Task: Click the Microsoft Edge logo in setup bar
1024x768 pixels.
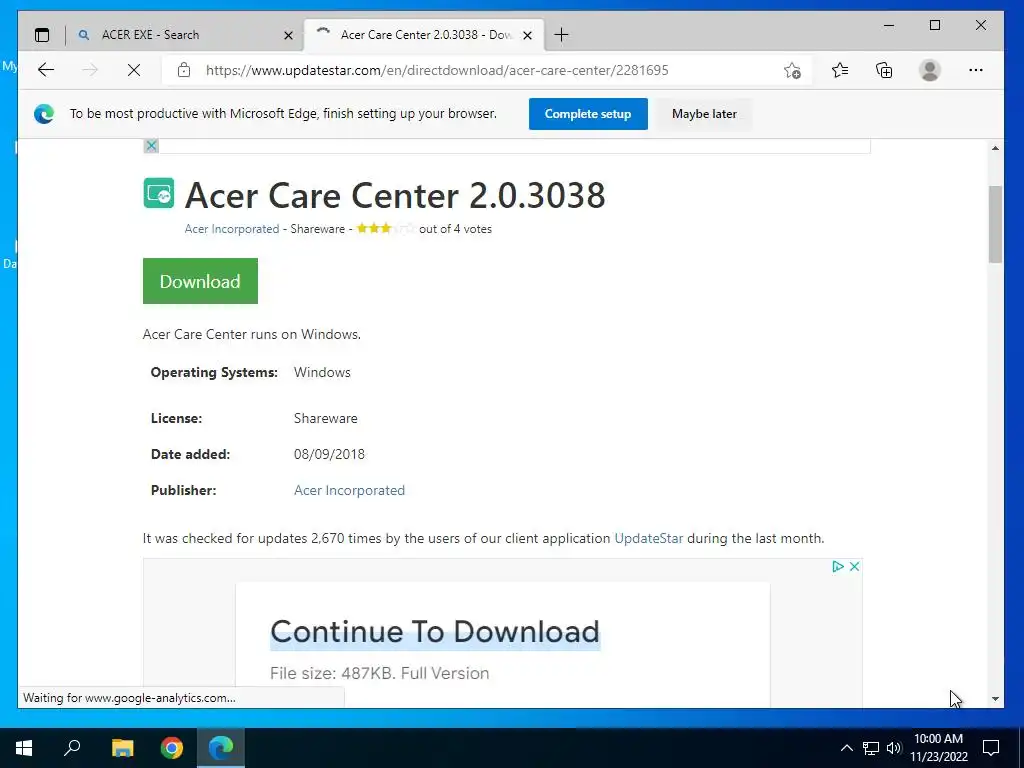Action: 44,114
